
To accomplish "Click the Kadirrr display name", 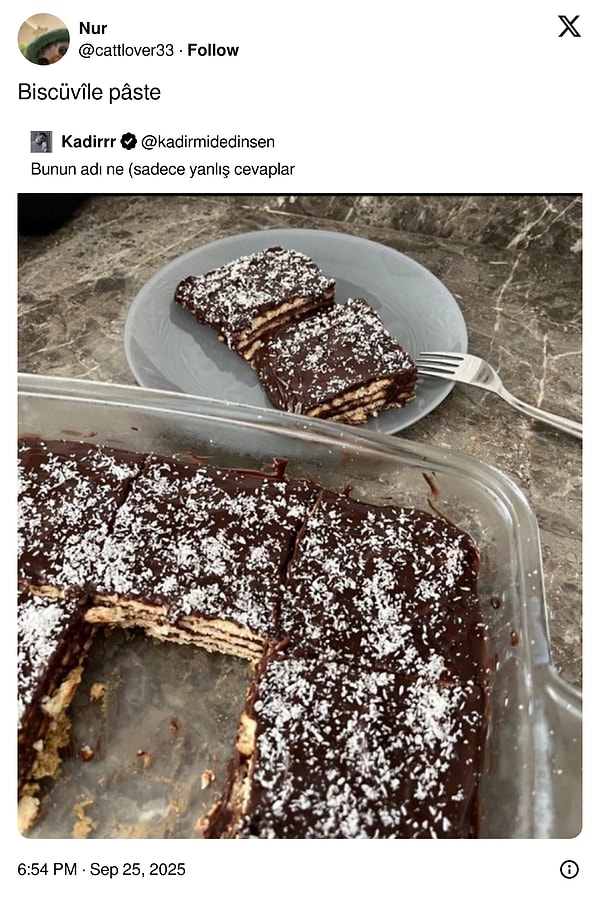I will [x=88, y=141].
